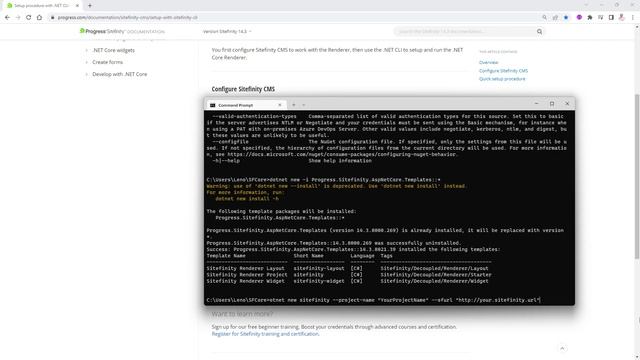
Task: Click the Command Prompt tab icon
Action: 212,105
